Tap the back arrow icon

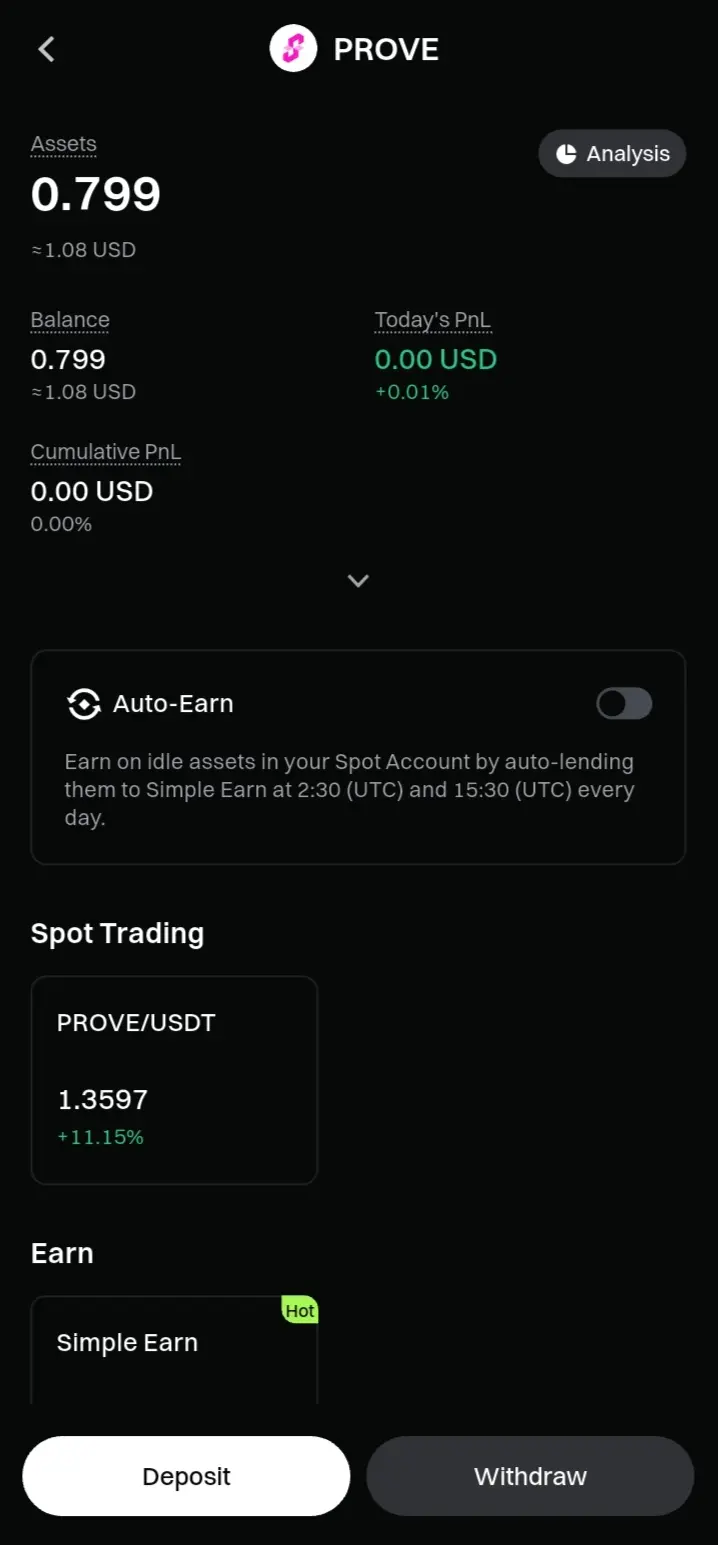[x=46, y=49]
